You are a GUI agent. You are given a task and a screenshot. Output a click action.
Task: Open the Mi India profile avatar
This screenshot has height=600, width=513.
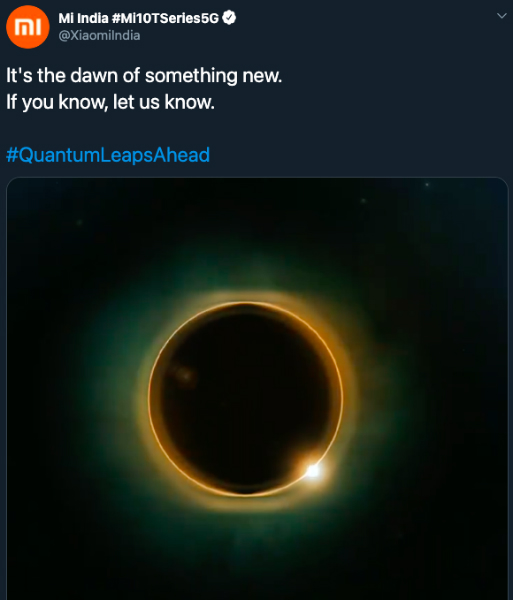pyautogui.click(x=28, y=27)
